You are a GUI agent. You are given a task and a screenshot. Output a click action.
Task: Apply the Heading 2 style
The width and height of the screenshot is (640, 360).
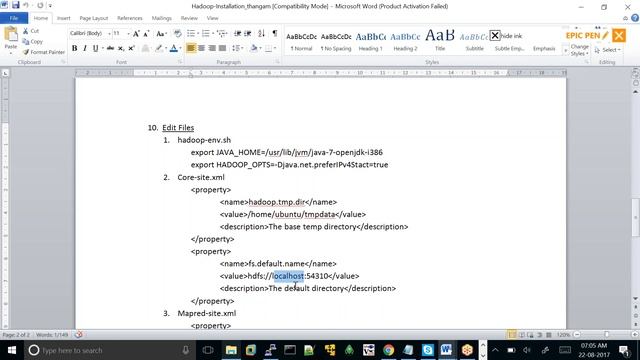pyautogui.click(x=405, y=41)
